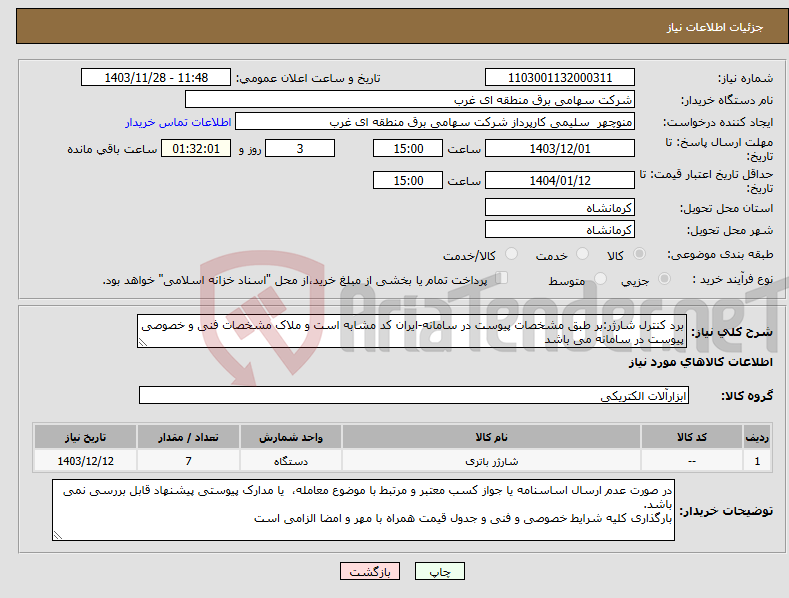The height and width of the screenshot is (598, 789).
Task: Click the resize handle of buyer notes textarea
Action: 58,535
